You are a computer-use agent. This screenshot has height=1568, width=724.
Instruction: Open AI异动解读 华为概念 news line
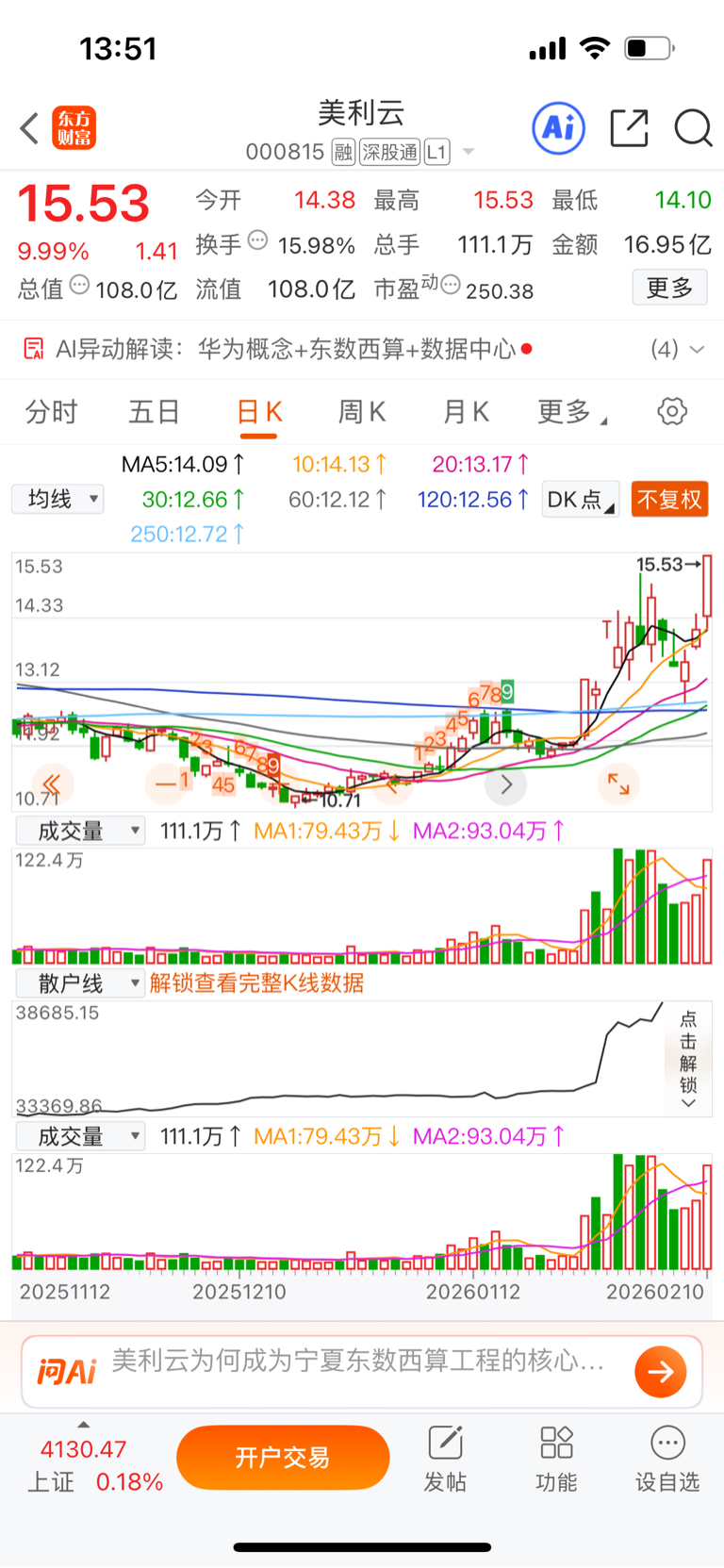point(294,349)
